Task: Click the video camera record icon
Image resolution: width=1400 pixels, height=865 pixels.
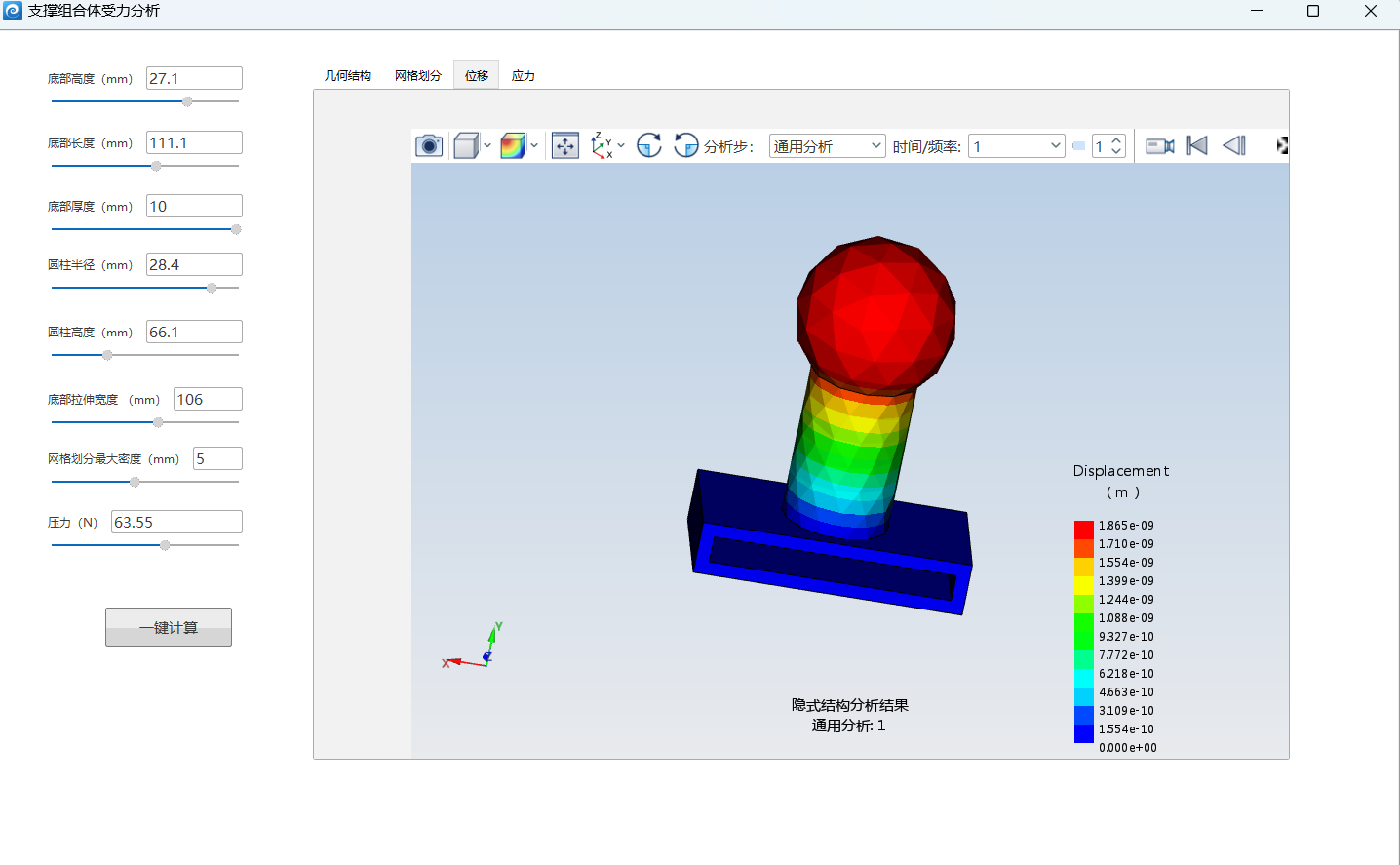Action: pyautogui.click(x=1159, y=146)
